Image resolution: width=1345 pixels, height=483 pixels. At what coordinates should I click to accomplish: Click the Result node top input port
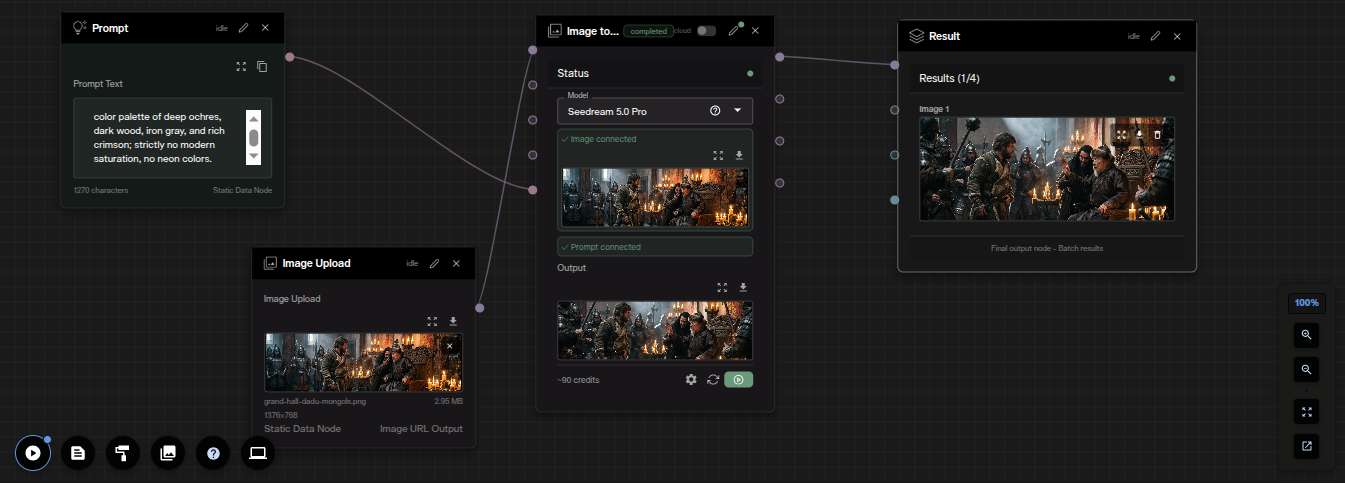895,66
